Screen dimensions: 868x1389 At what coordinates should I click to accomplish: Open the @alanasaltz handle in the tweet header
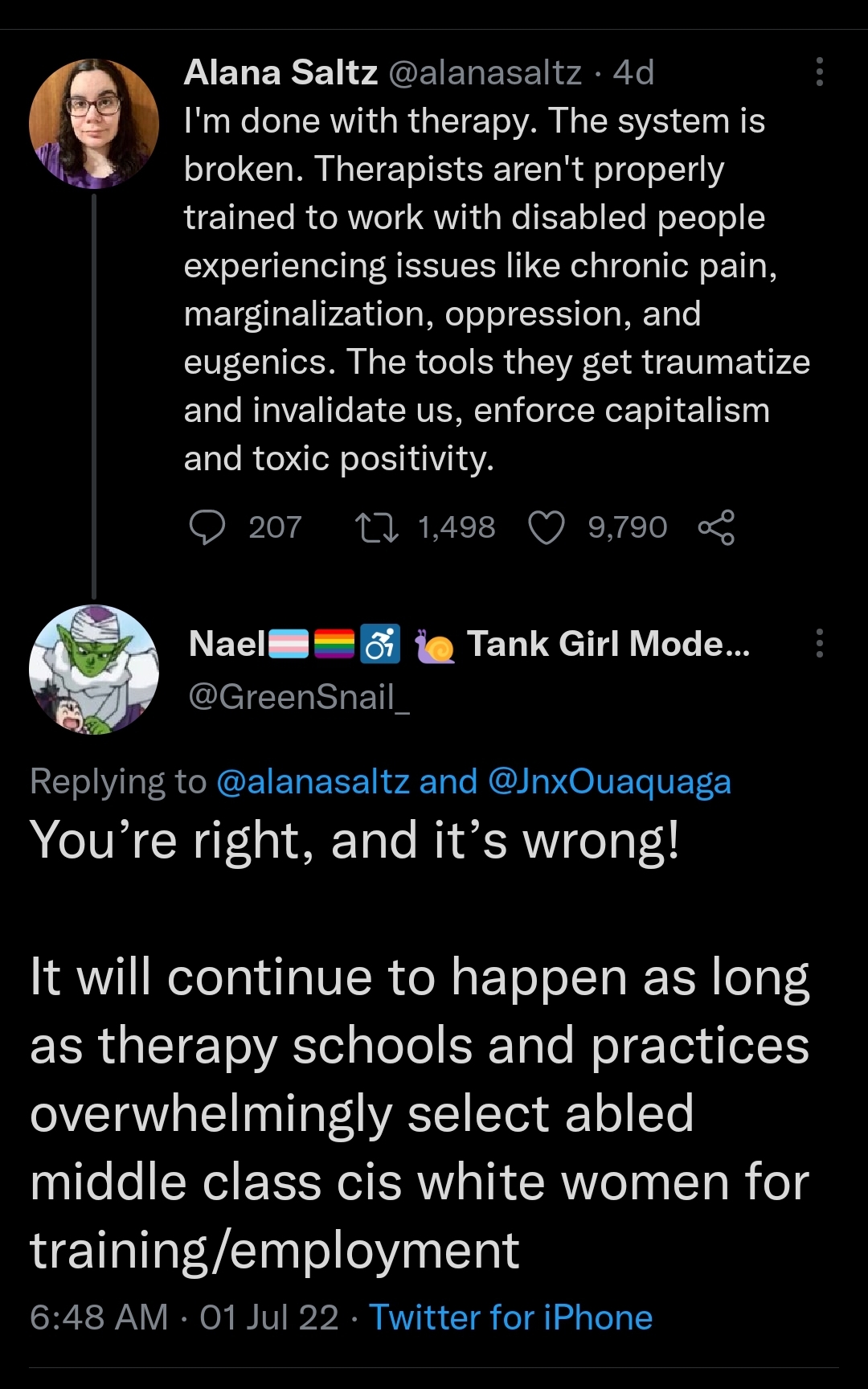[x=485, y=73]
